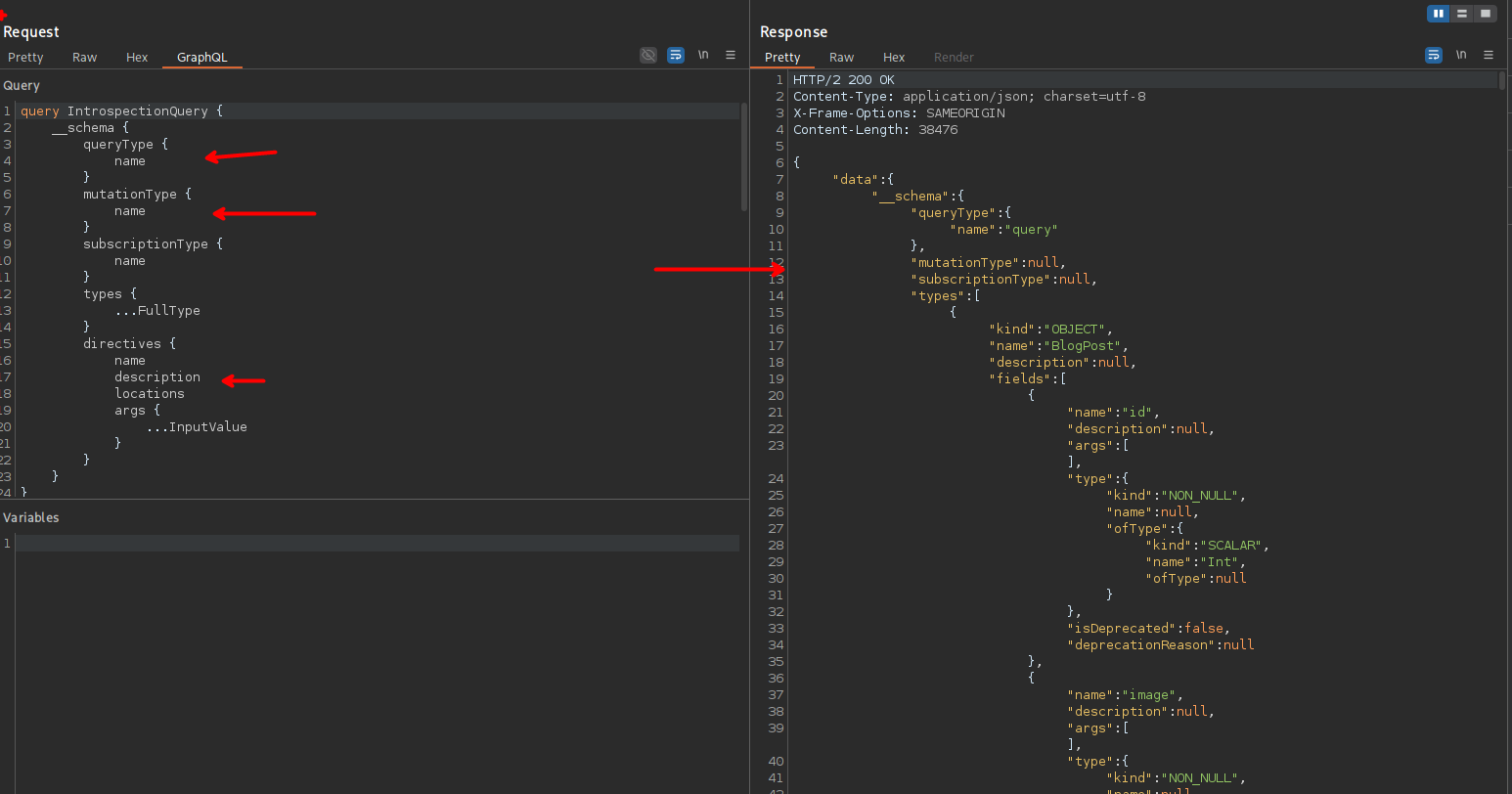The image size is (1512, 794).
Task: Open the Response Hex tab
Action: [894, 58]
